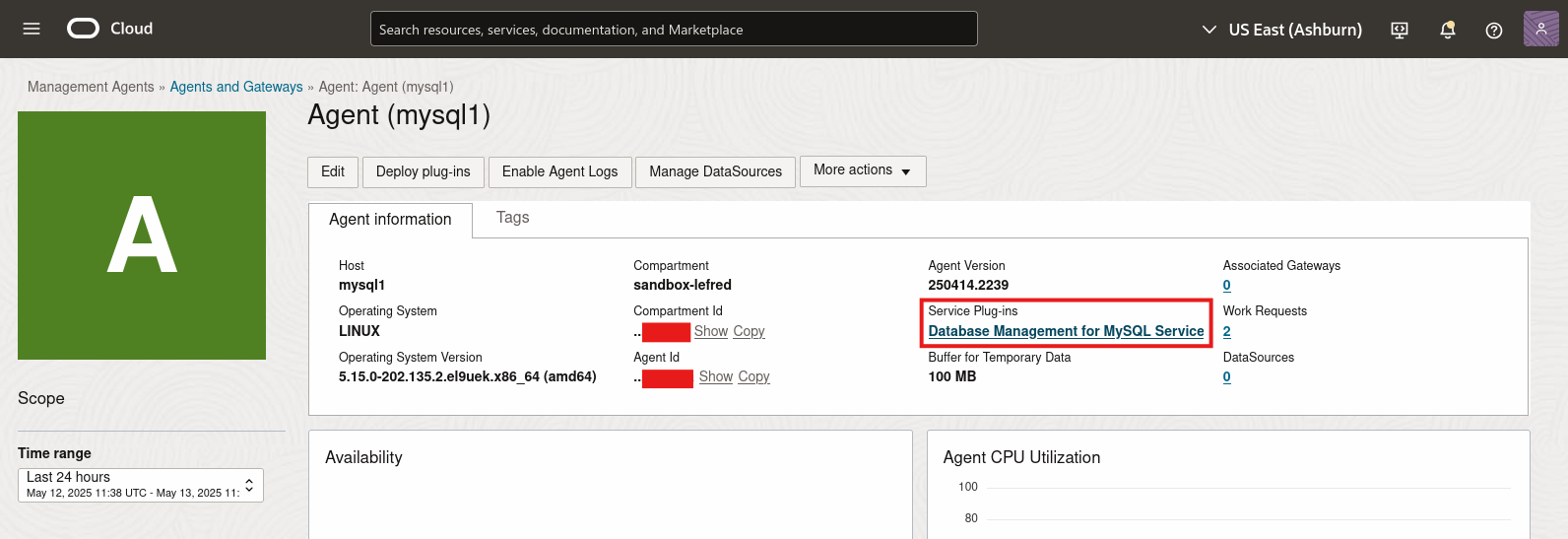Screen dimensions: 1568x539
Task: Open the Last 24 hours time range dropdown
Action: click(141, 485)
